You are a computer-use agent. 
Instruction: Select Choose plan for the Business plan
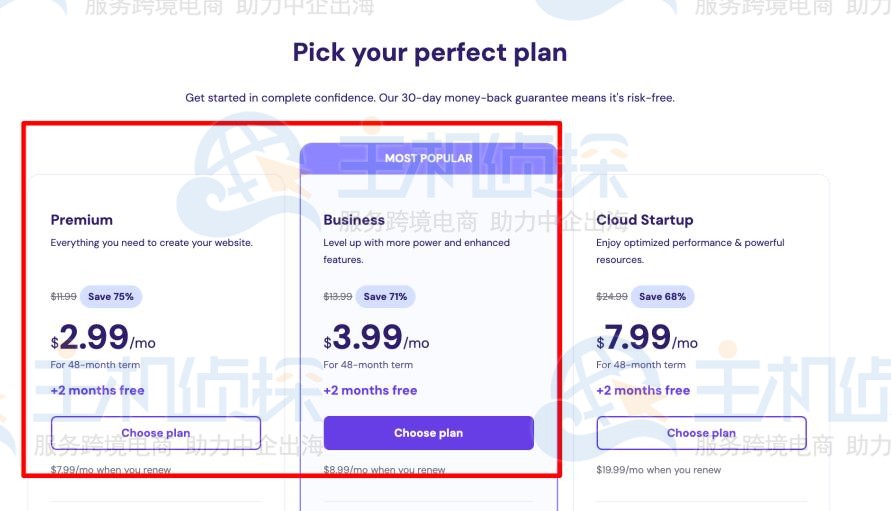[428, 433]
